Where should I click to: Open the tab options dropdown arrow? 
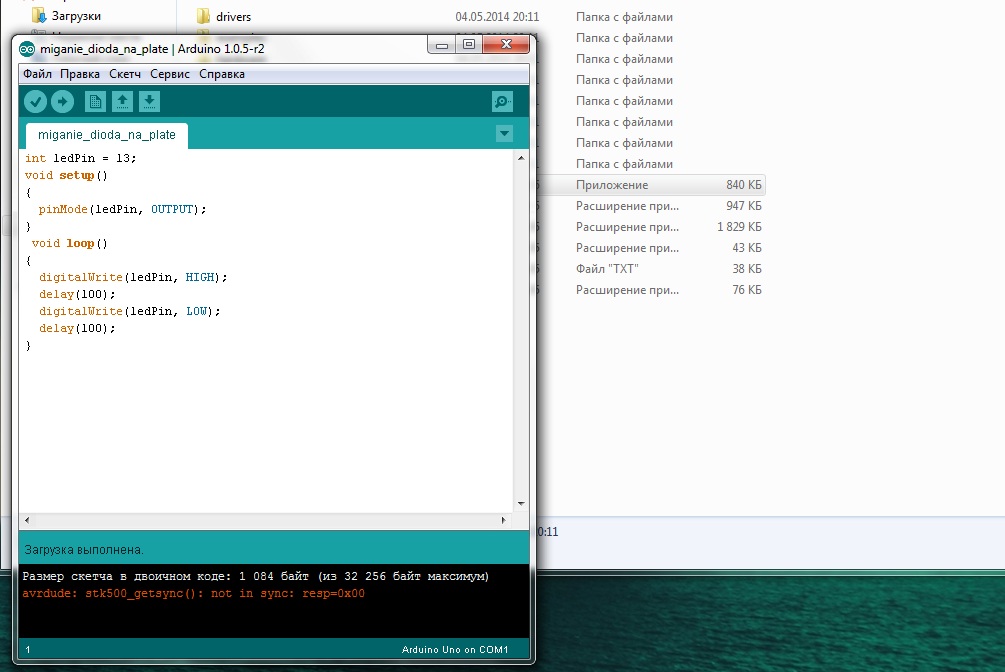point(504,132)
